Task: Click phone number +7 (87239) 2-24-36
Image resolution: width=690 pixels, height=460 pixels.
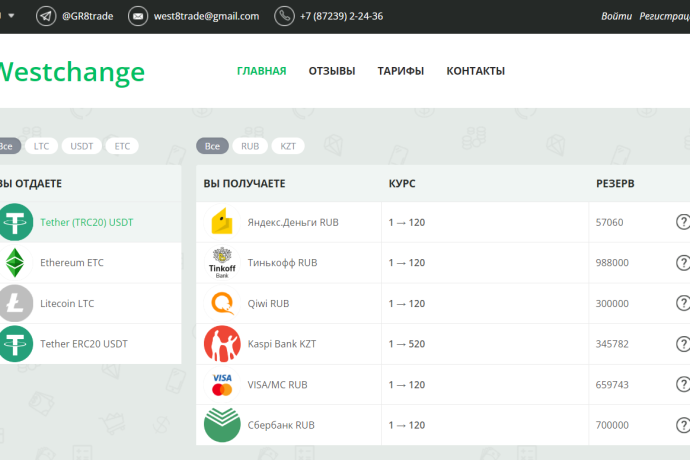Action: (x=341, y=16)
